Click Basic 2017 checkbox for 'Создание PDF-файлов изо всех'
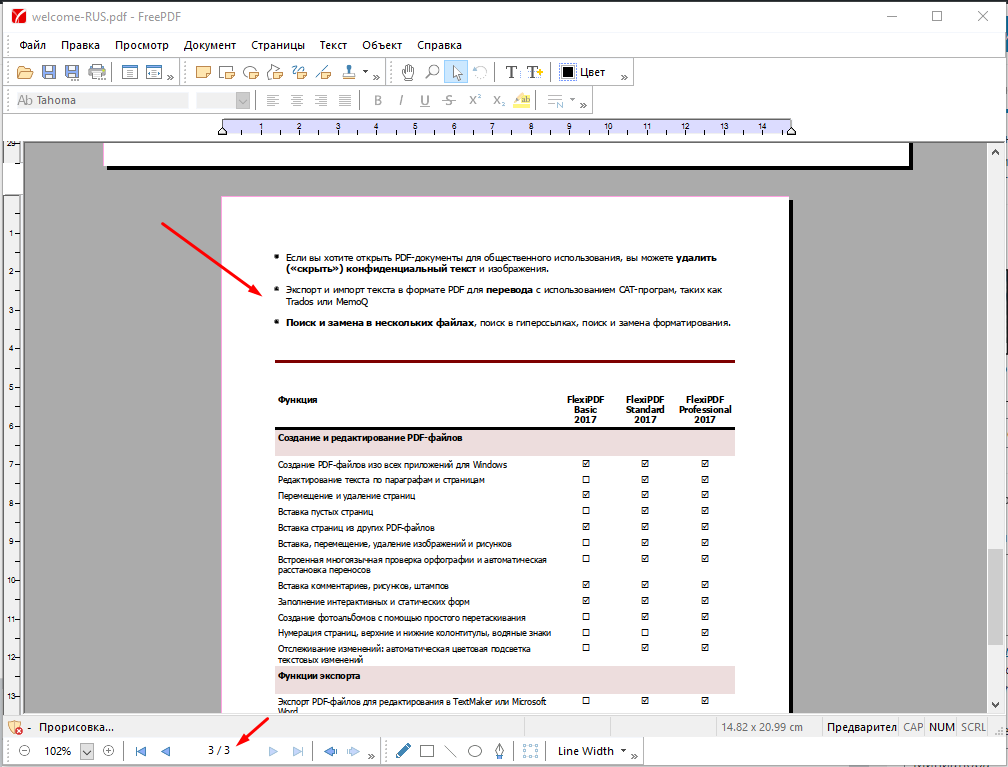 (x=586, y=464)
